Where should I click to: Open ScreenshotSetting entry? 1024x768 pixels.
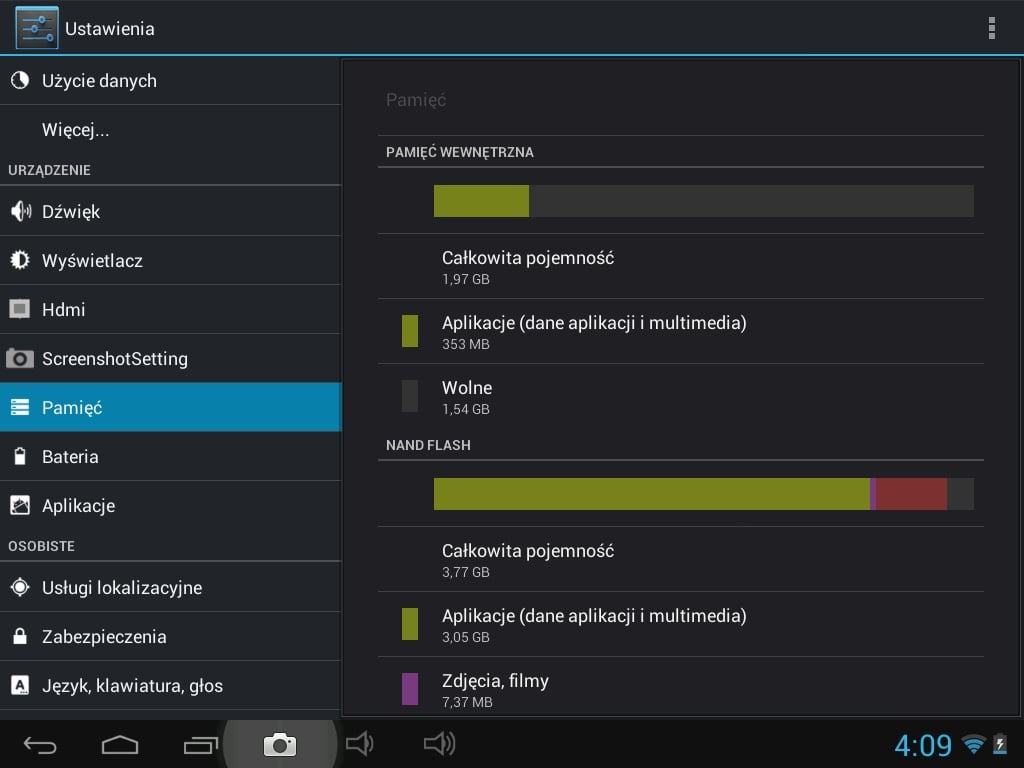tap(170, 358)
